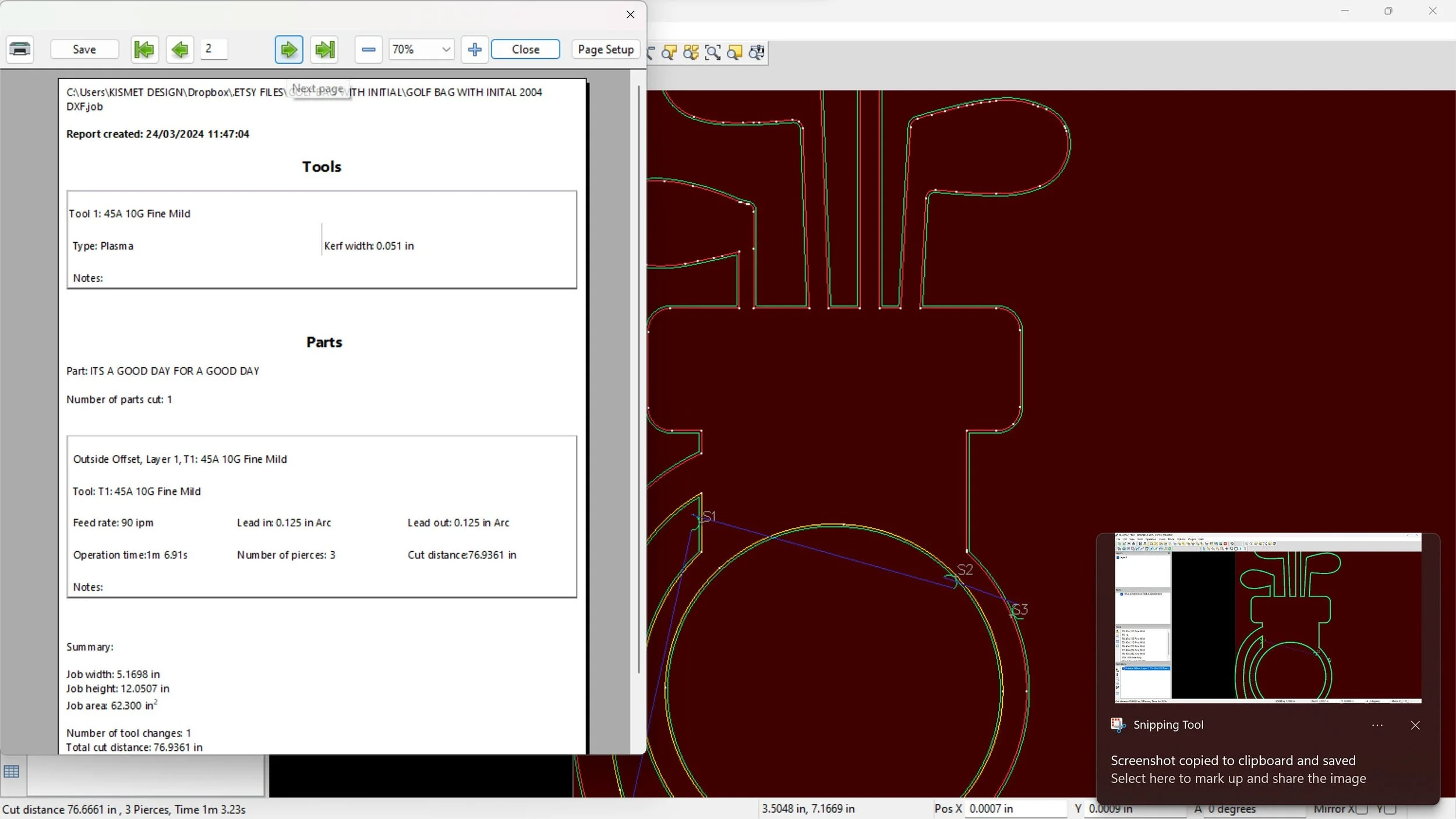Click the Snipping Tool screenshot thumbnail
The image size is (1456, 819).
pos(1267,617)
